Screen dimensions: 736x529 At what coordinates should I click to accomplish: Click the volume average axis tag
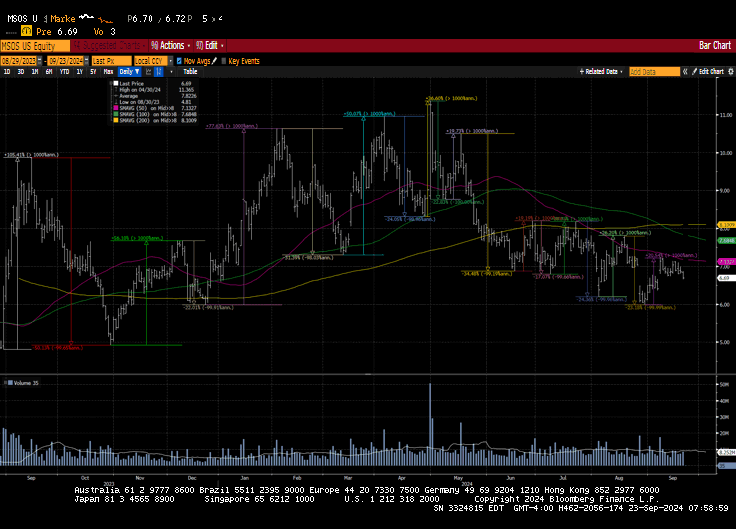(x=727, y=452)
